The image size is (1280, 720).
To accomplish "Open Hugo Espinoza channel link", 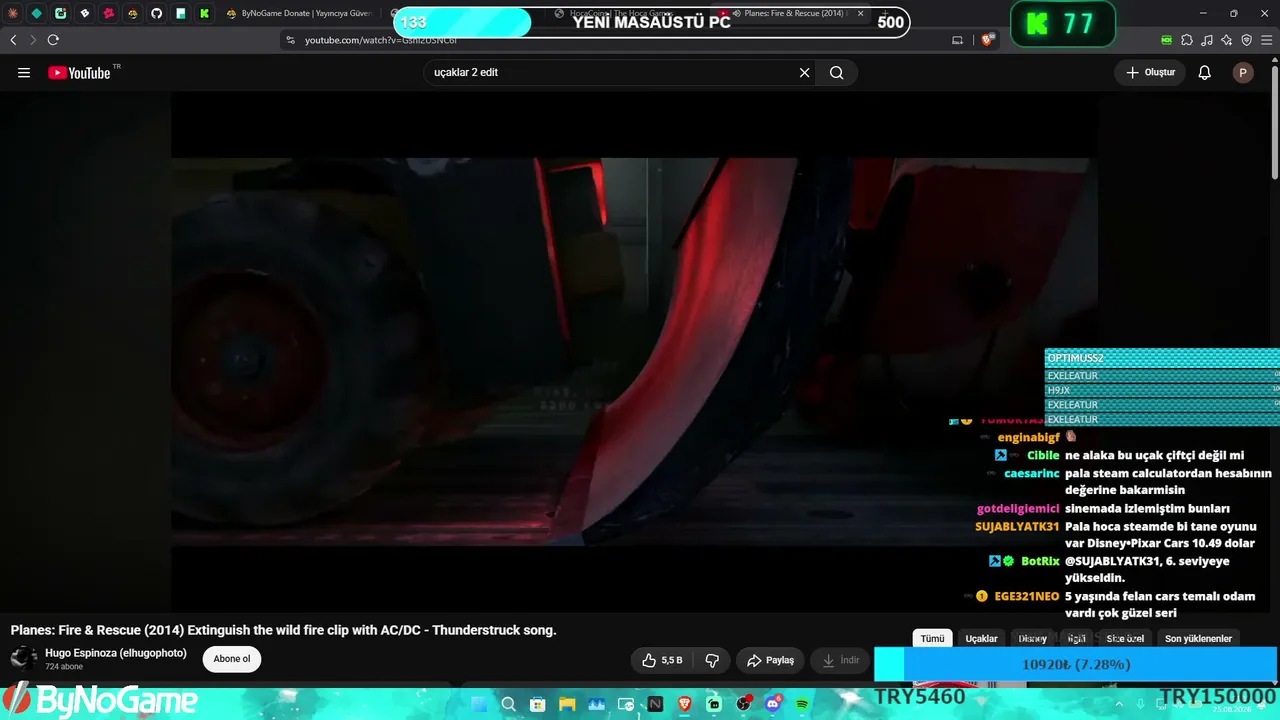I will pos(116,653).
